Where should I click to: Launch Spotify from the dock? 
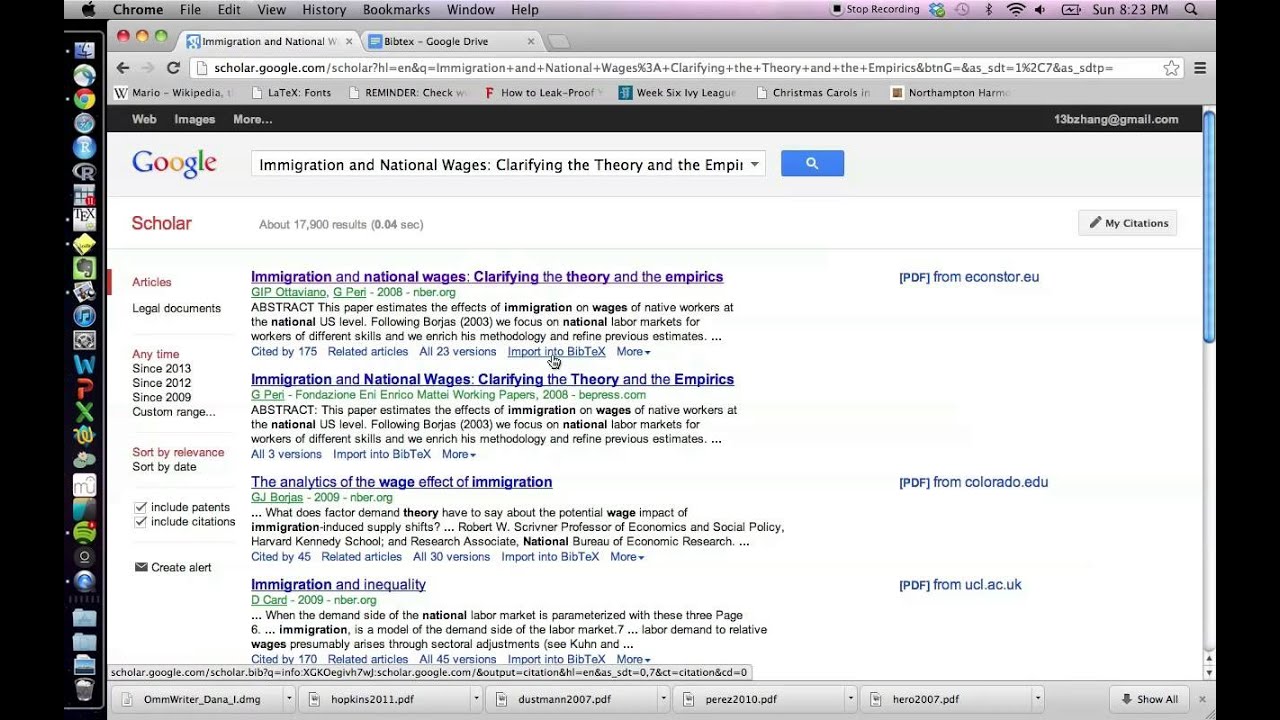[84, 533]
